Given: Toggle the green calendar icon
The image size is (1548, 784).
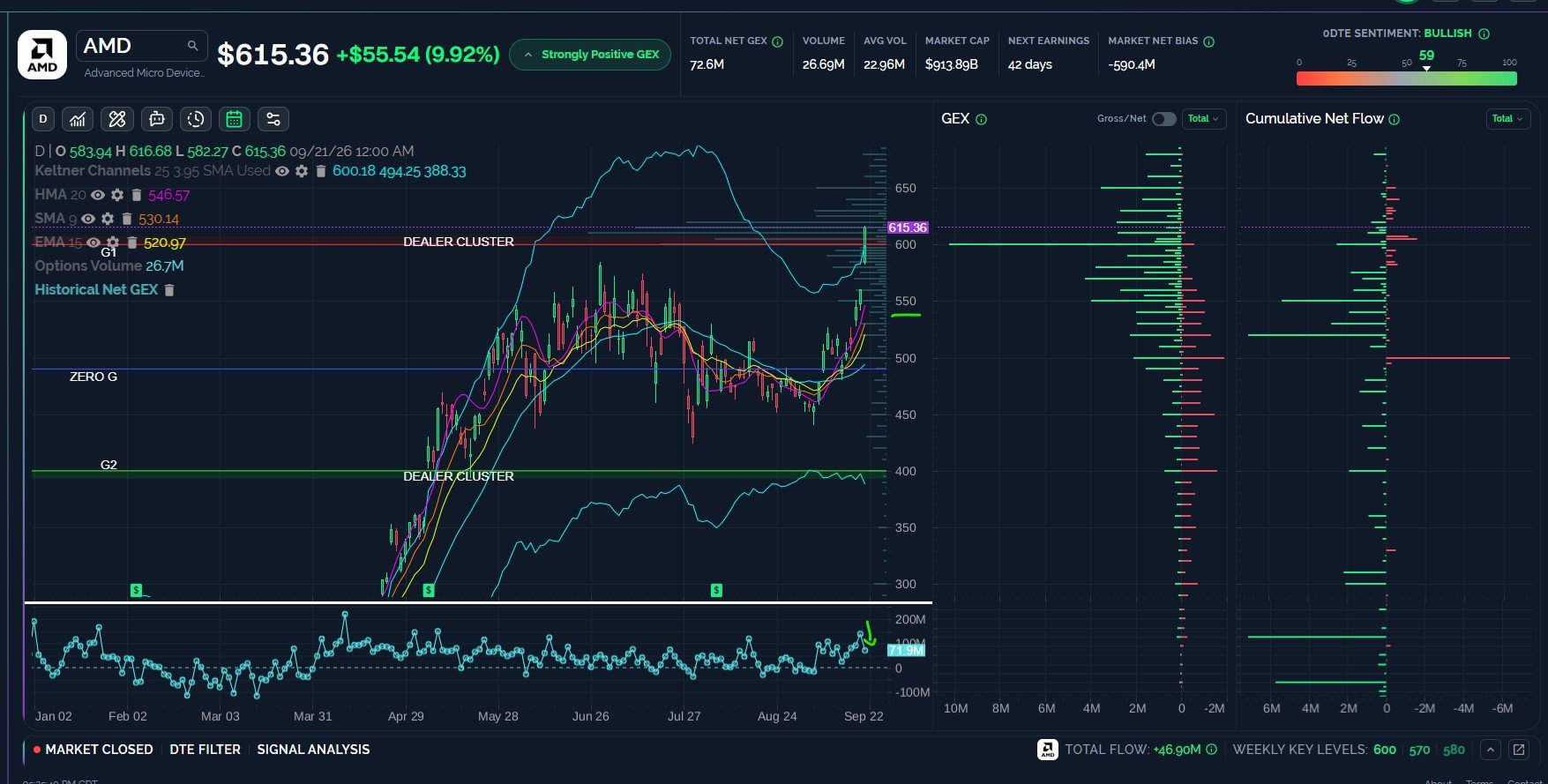Looking at the screenshot, I should [x=234, y=119].
